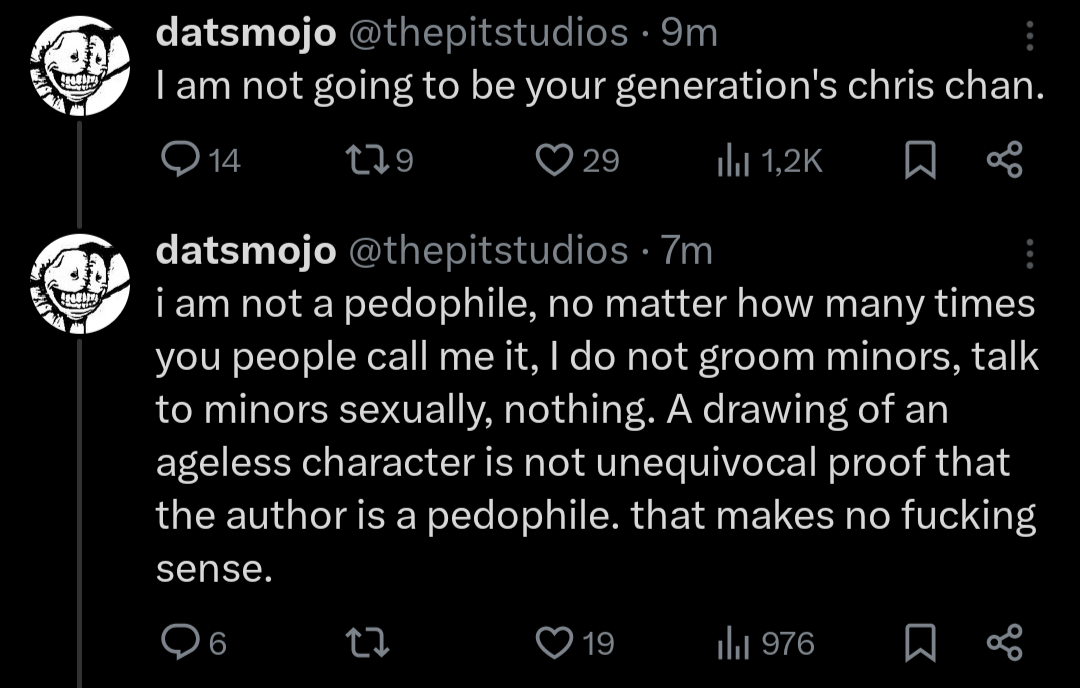This screenshot has width=1080, height=688.
Task: Open more options on second tweet
Action: tap(1030, 254)
